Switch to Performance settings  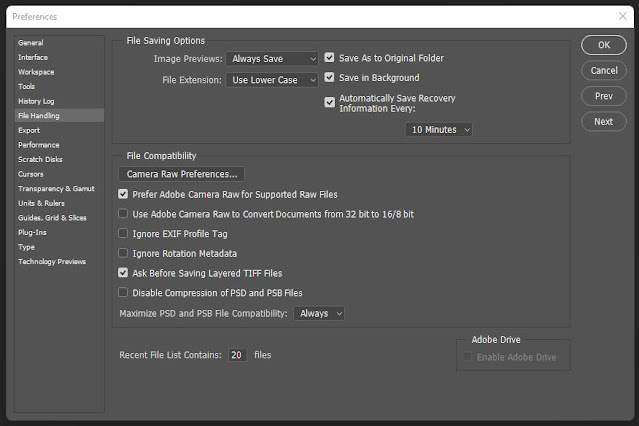tap(38, 145)
